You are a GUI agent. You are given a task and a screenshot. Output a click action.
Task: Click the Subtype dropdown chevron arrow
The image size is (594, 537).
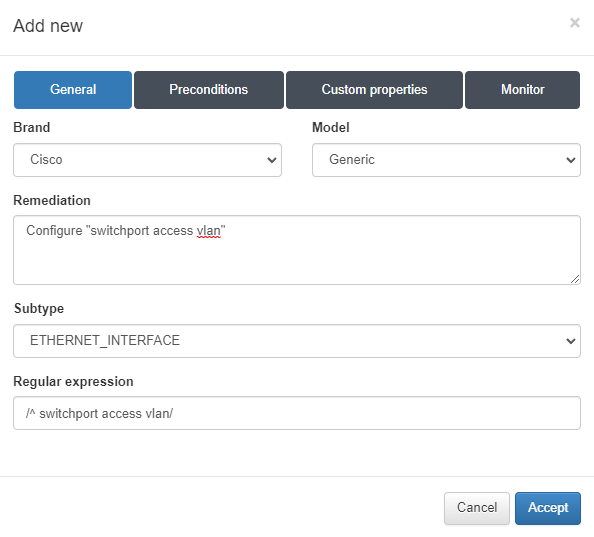[x=571, y=341]
